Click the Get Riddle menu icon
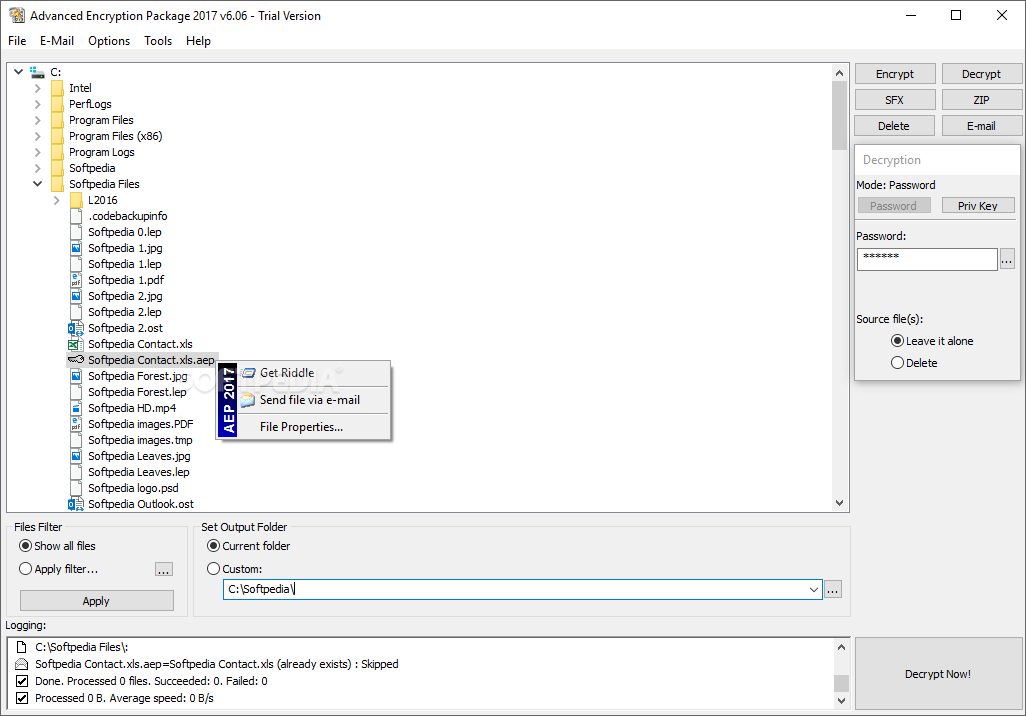Screen dimensions: 1026x716 coord(248,373)
